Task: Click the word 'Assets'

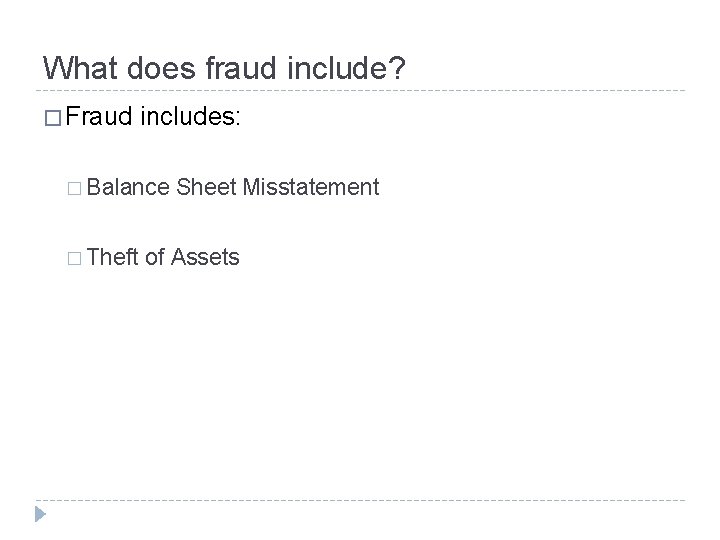Action: coord(205,257)
